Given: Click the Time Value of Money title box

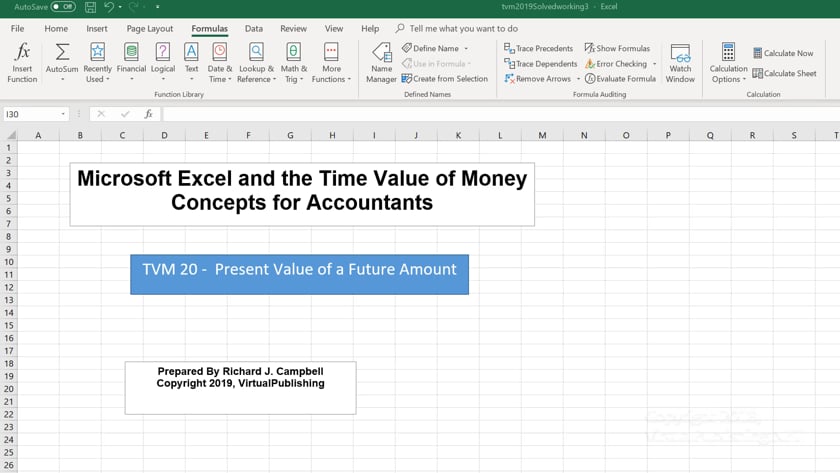Looking at the screenshot, I should point(302,194).
